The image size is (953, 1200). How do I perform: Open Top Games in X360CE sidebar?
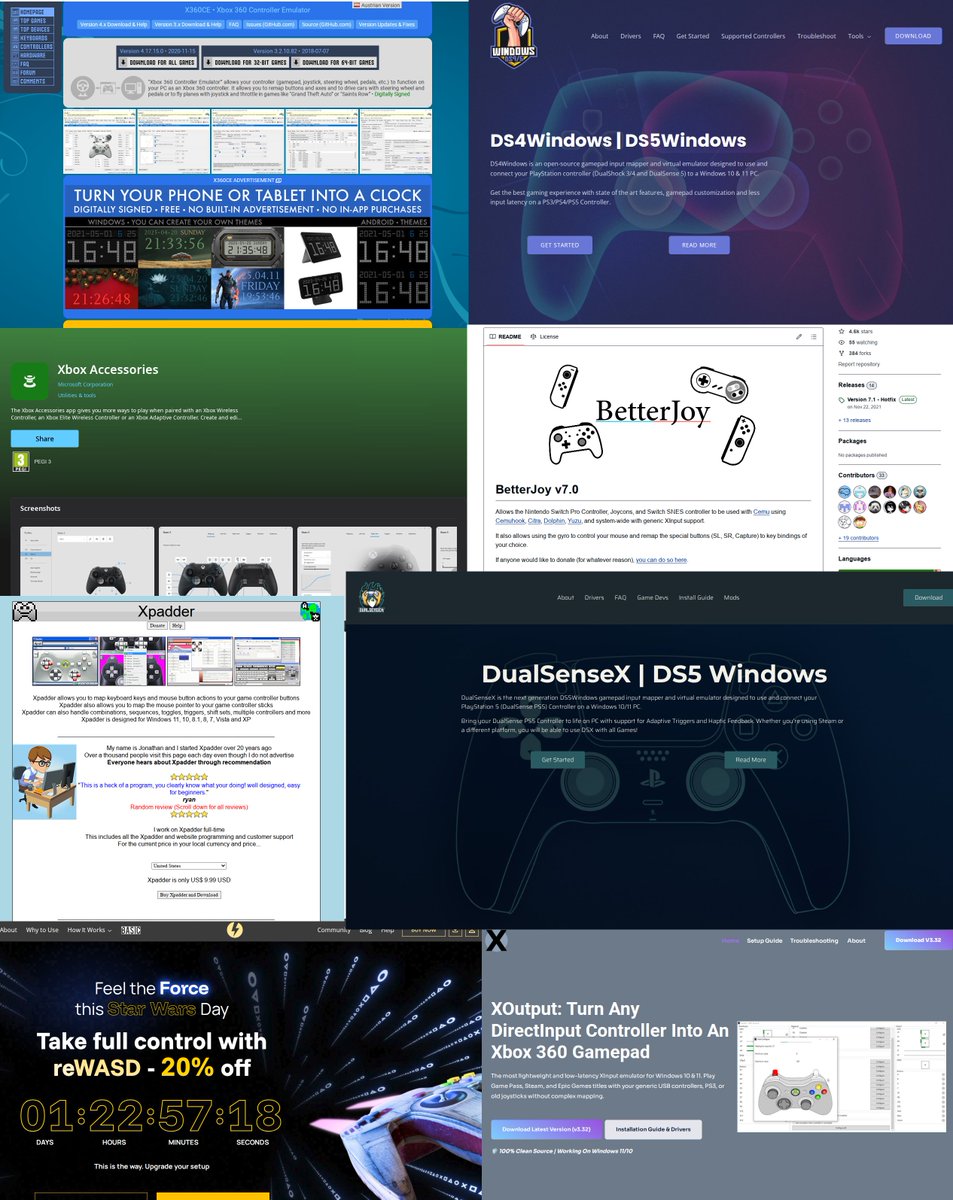pos(33,20)
